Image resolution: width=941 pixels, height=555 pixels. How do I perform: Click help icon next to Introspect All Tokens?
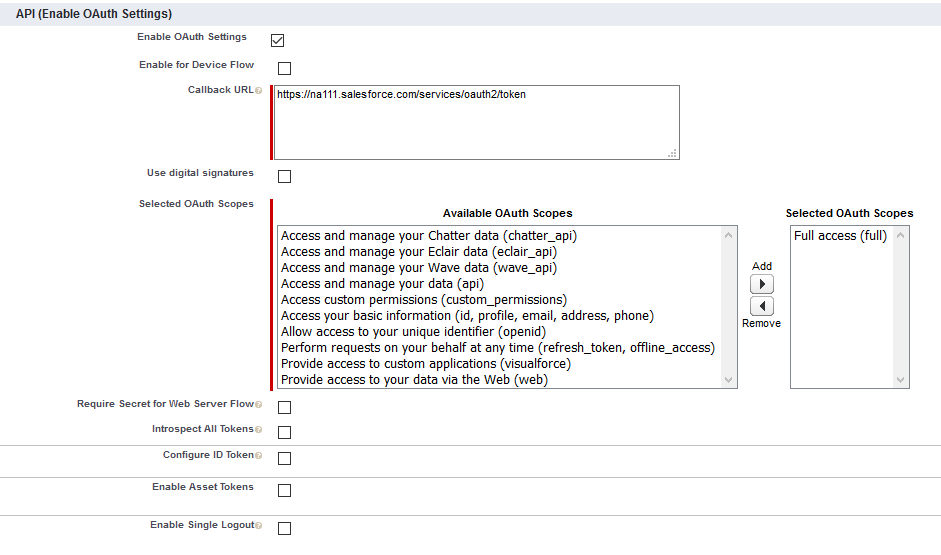click(258, 430)
